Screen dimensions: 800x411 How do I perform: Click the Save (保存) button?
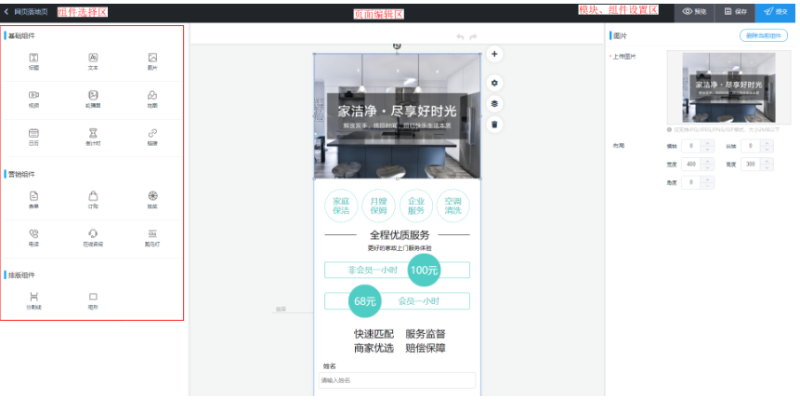[735, 12]
